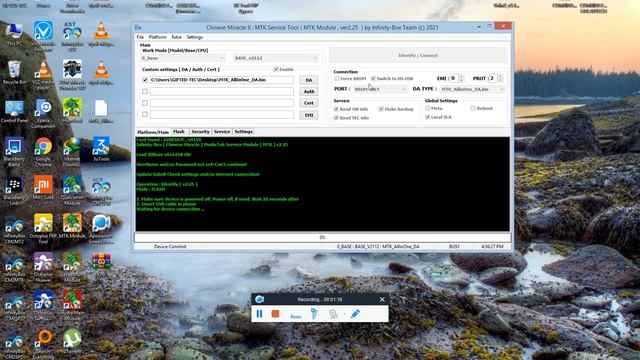Open the orange Mi desktop shortcut
This screenshot has width=640, height=360.
(x=43, y=187)
